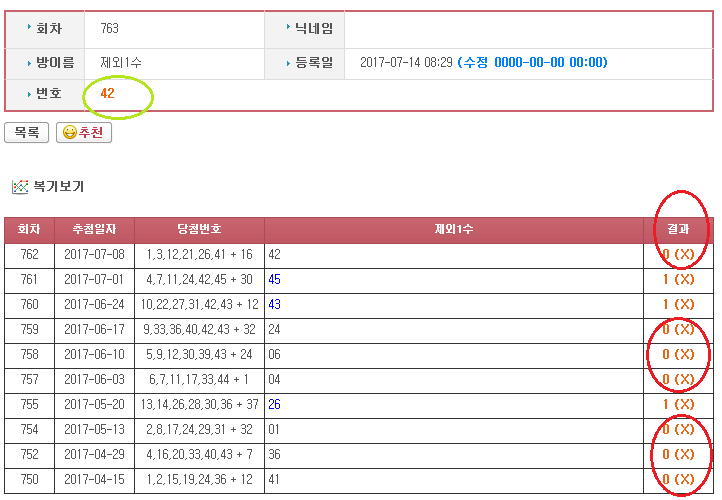Select round number 762 in the table
The image size is (722, 500).
30,255
